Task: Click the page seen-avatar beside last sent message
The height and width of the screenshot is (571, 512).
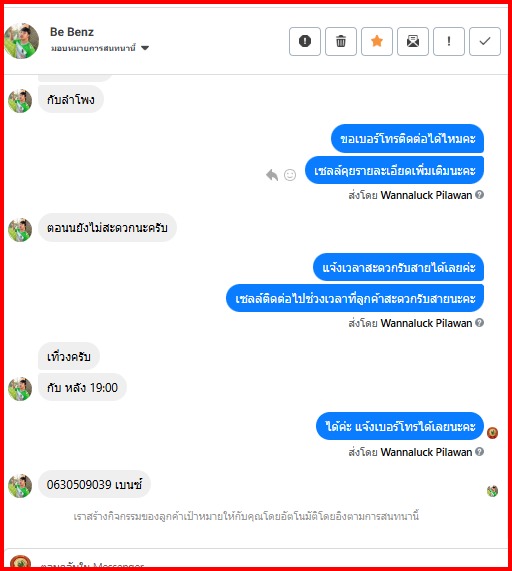Action: click(492, 433)
